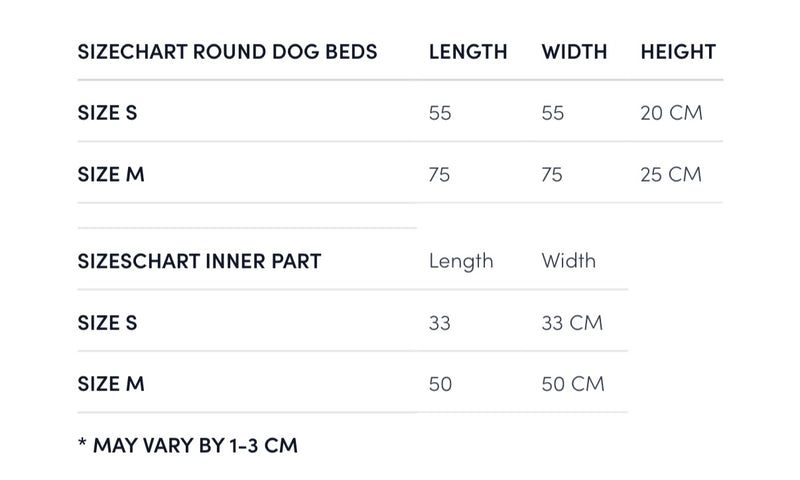Image resolution: width=800 pixels, height=480 pixels.
Task: Click the 25 CM height value
Action: point(671,174)
